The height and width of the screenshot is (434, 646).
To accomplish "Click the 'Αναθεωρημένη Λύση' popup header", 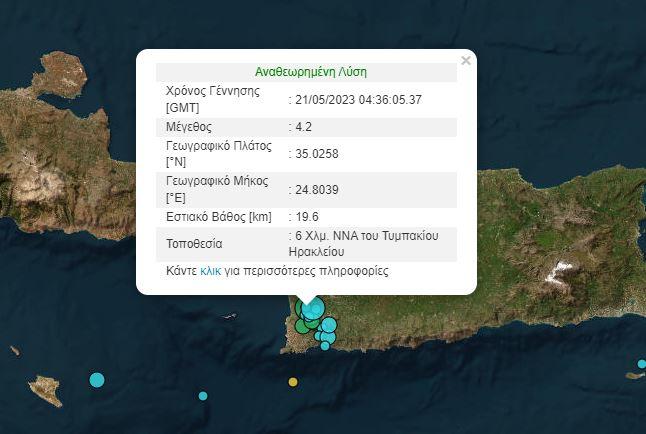I will pos(311,72).
